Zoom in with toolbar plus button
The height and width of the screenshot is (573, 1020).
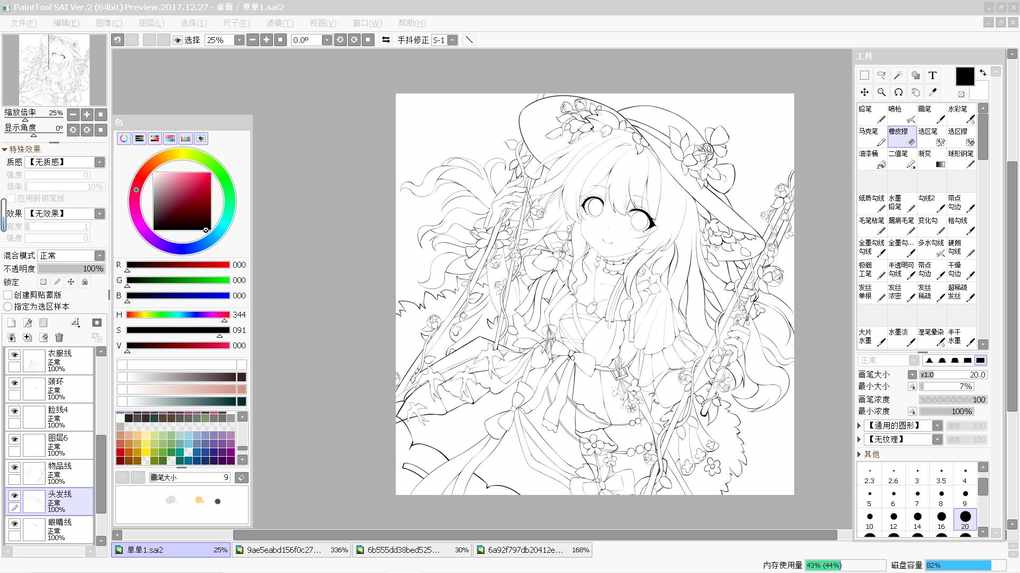click(266, 40)
